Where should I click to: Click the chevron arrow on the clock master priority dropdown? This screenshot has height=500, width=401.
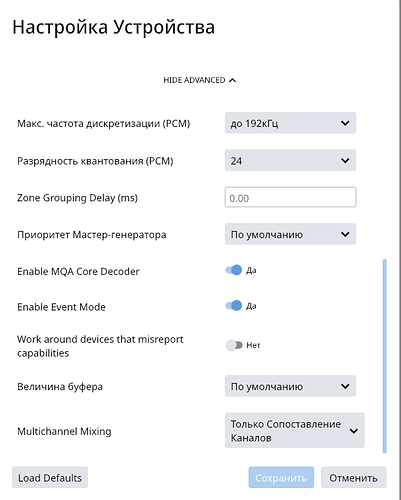[345, 234]
